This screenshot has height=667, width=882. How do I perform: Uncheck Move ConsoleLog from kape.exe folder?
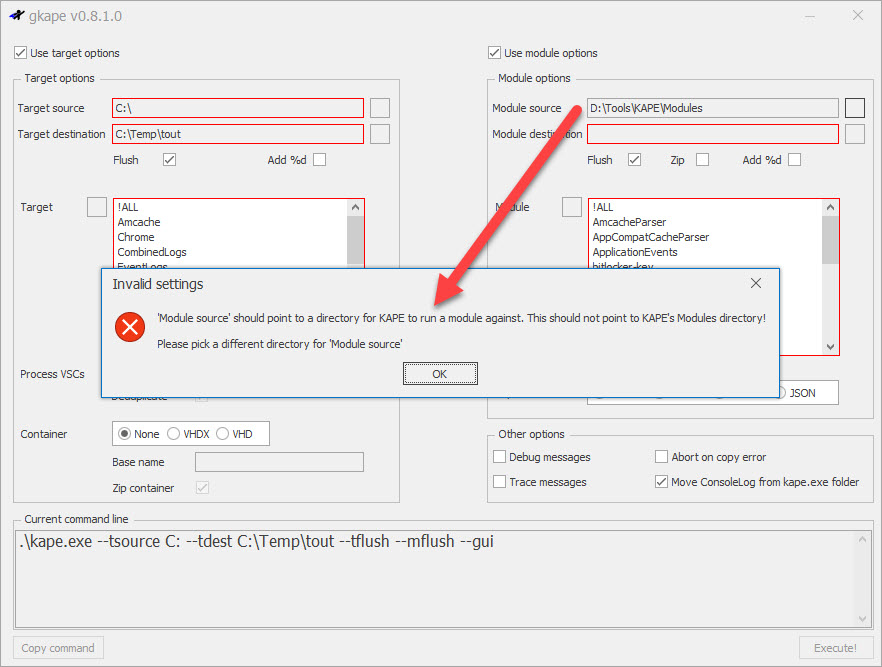(x=662, y=481)
